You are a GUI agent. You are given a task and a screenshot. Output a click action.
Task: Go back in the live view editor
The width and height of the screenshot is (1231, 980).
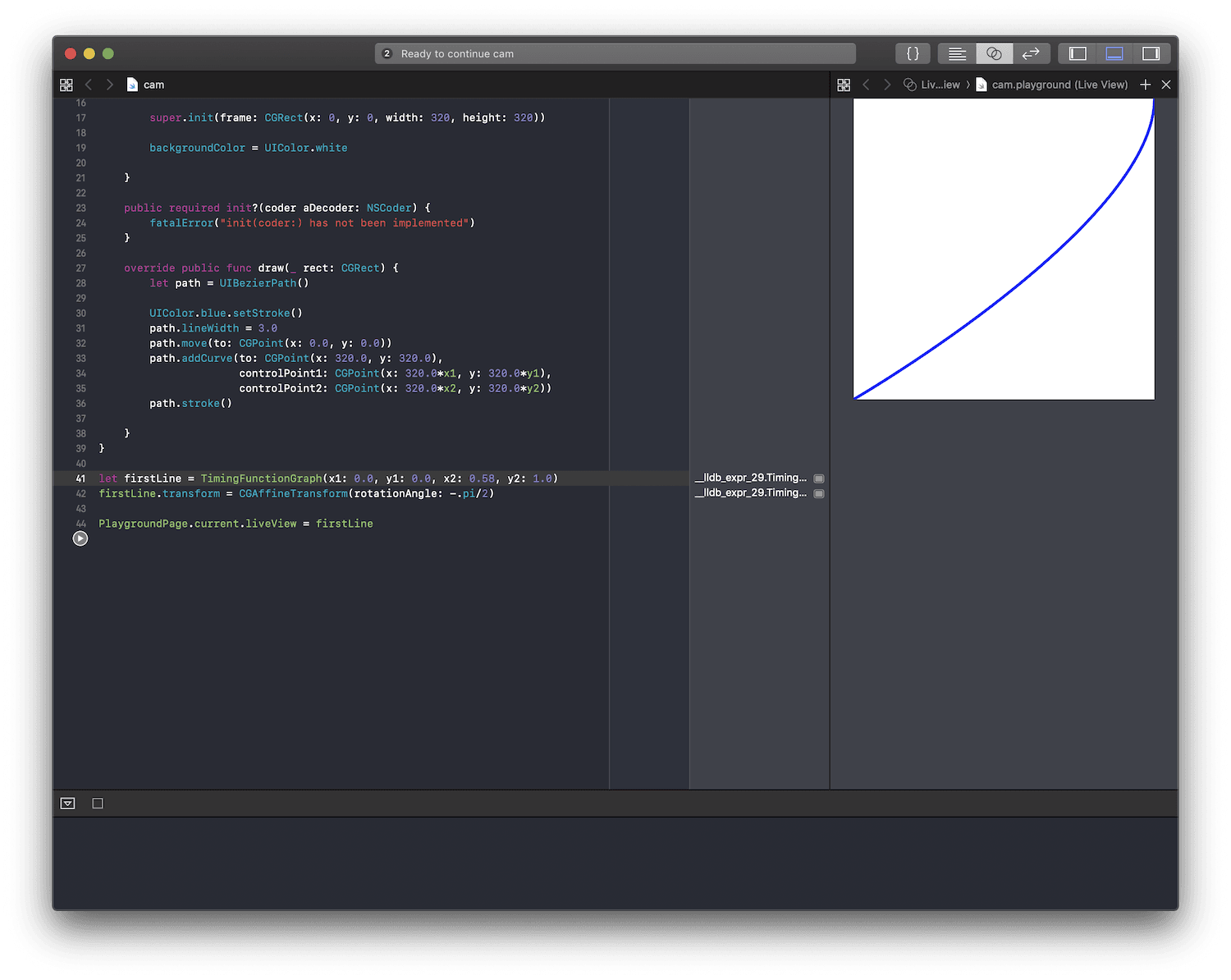click(x=866, y=85)
